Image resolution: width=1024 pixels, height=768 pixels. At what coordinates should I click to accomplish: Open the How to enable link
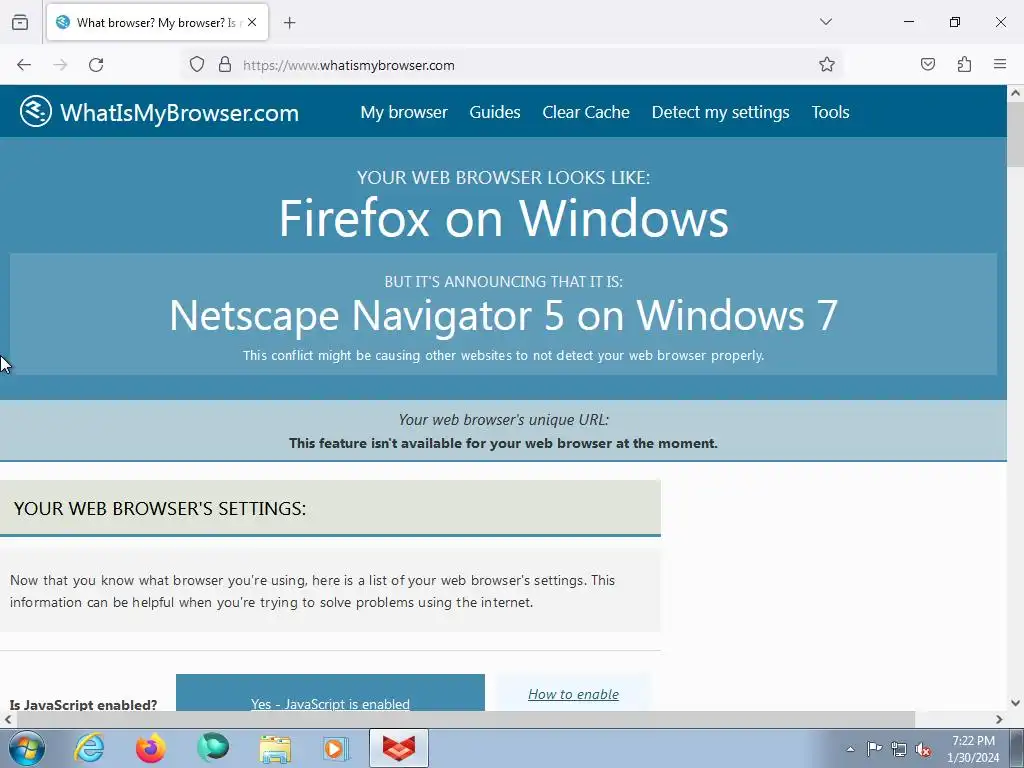click(573, 694)
